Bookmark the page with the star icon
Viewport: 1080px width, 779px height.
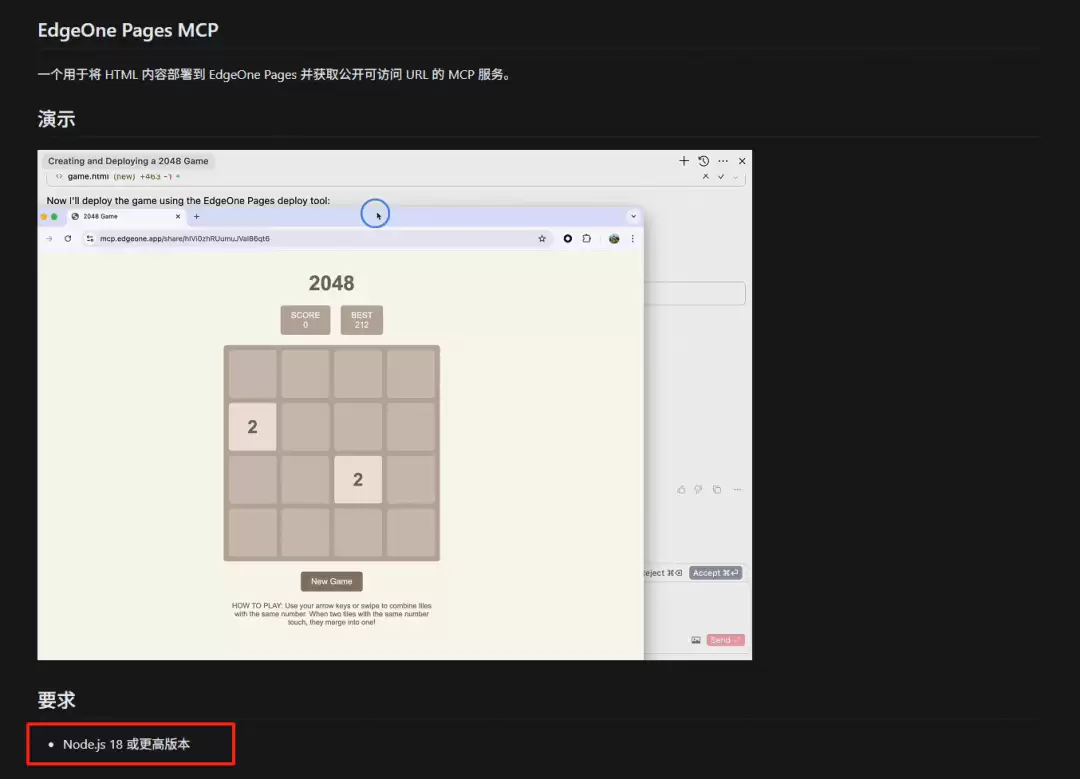[542, 238]
